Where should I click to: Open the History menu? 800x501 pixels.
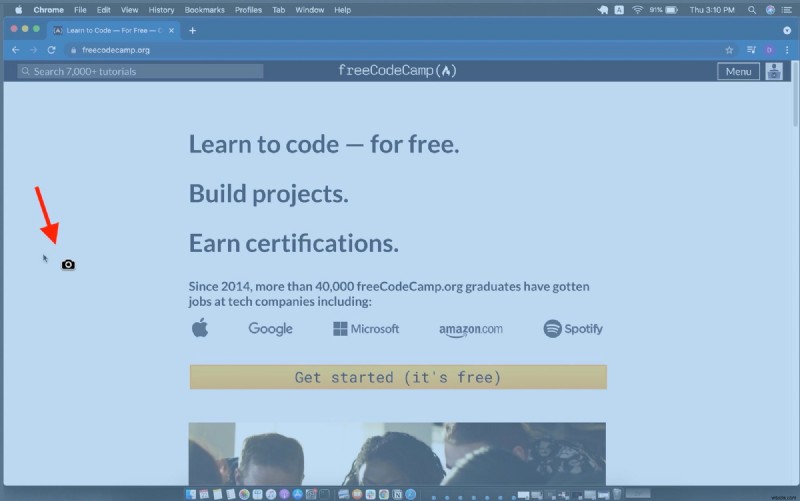click(161, 10)
